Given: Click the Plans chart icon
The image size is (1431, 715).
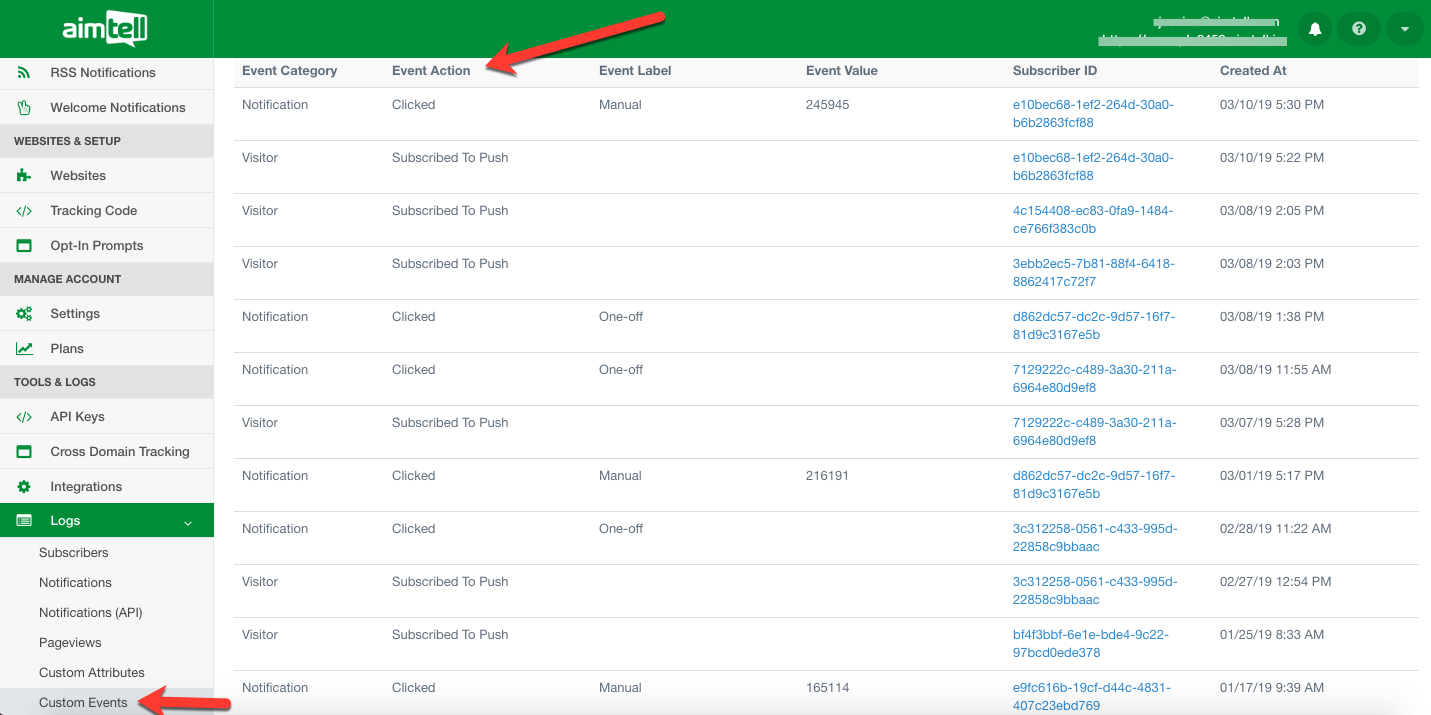Looking at the screenshot, I should pos(24,349).
